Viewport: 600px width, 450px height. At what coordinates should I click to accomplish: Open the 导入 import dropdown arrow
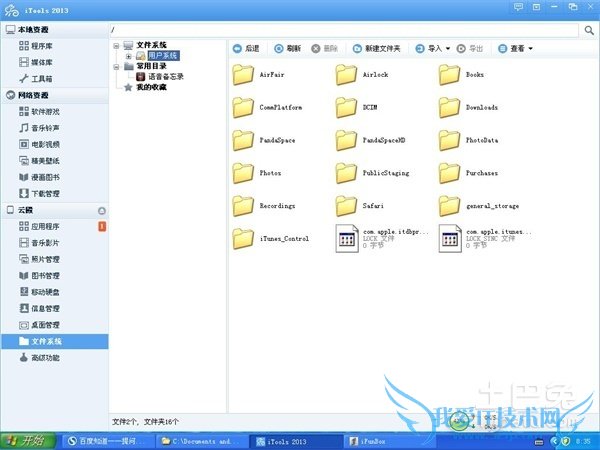pyautogui.click(x=448, y=49)
